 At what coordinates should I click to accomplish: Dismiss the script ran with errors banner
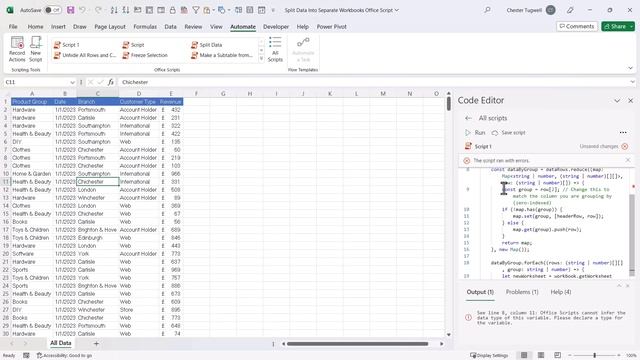coord(628,160)
